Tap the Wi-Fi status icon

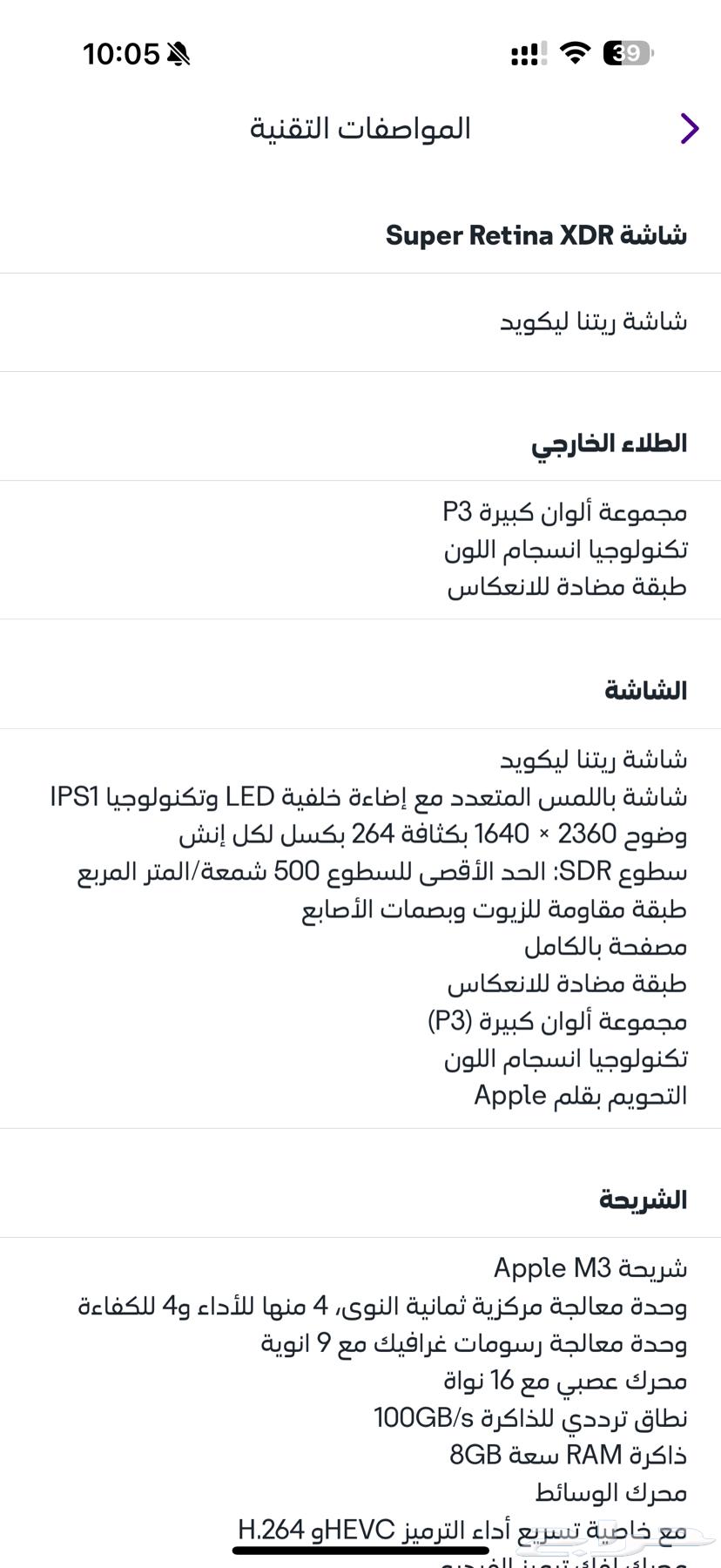tap(574, 53)
